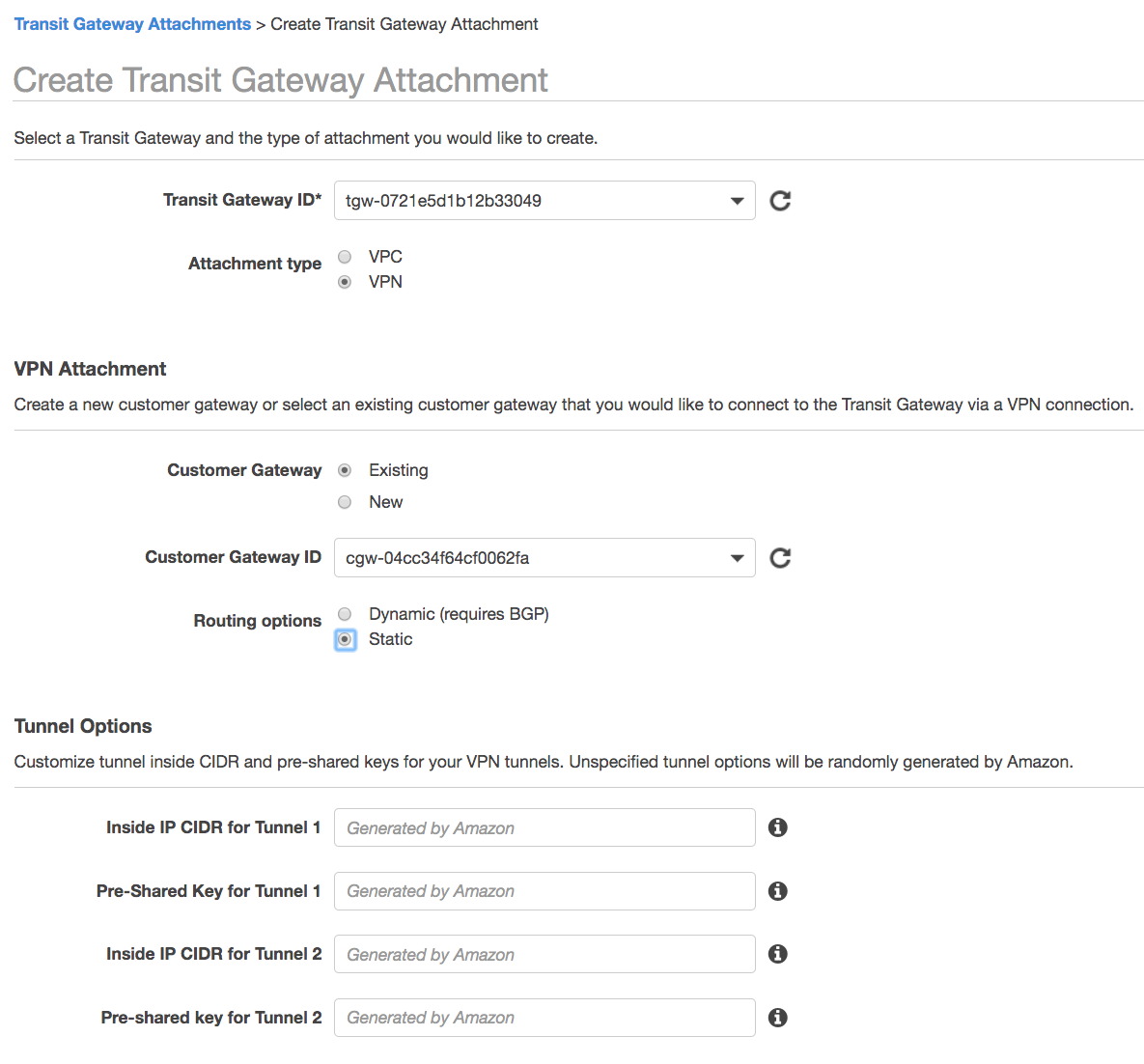Refresh the Transit Gateway ID list

coord(780,200)
